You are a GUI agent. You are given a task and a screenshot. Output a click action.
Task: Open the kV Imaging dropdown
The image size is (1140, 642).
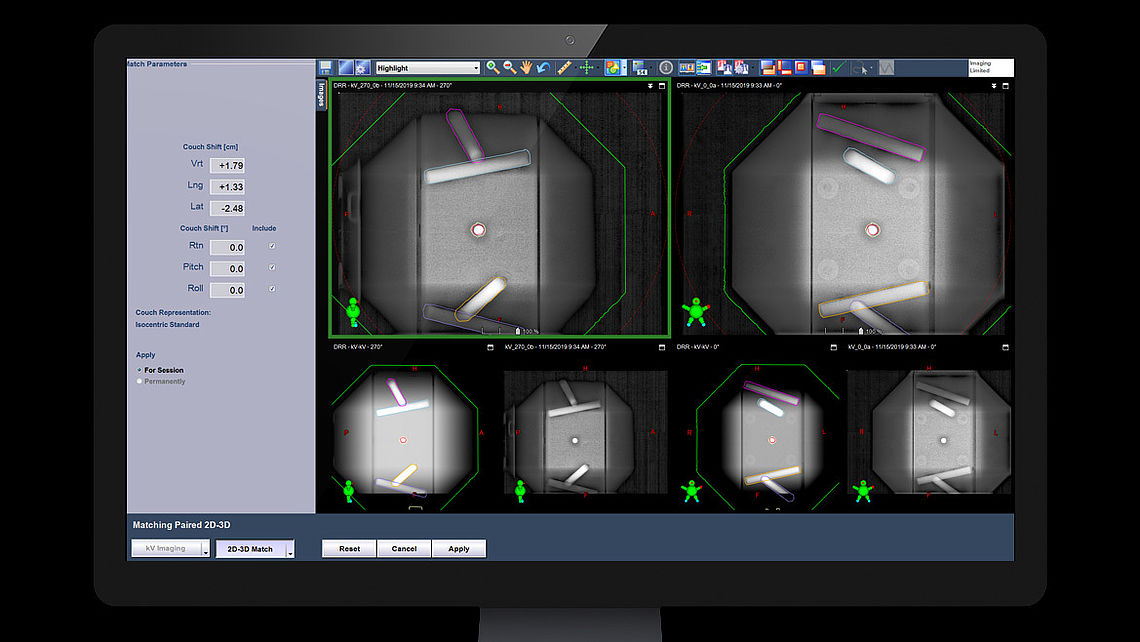pos(169,548)
